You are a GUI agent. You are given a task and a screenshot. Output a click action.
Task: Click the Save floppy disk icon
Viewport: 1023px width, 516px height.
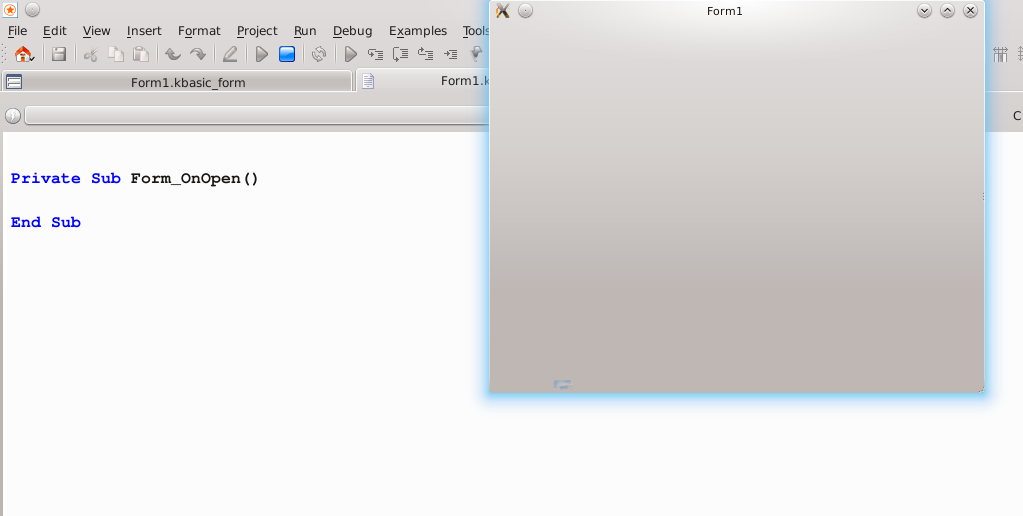(x=59, y=54)
